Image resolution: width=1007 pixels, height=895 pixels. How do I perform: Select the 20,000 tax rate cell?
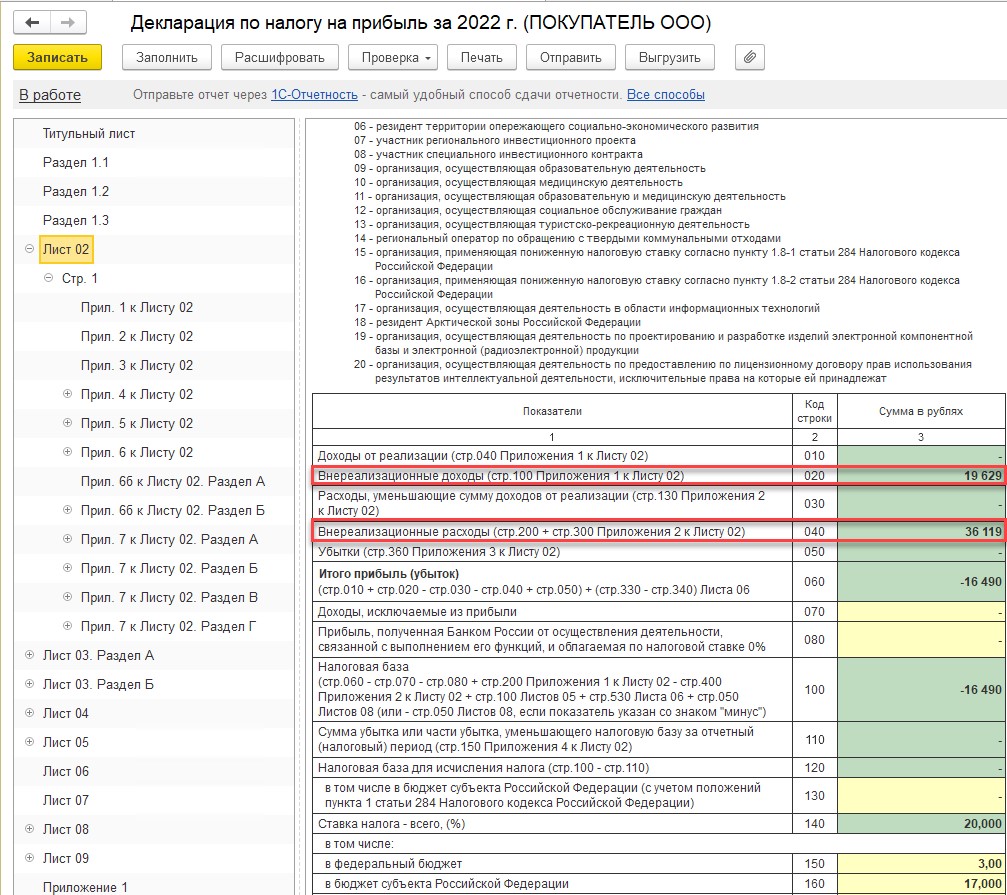[x=921, y=824]
